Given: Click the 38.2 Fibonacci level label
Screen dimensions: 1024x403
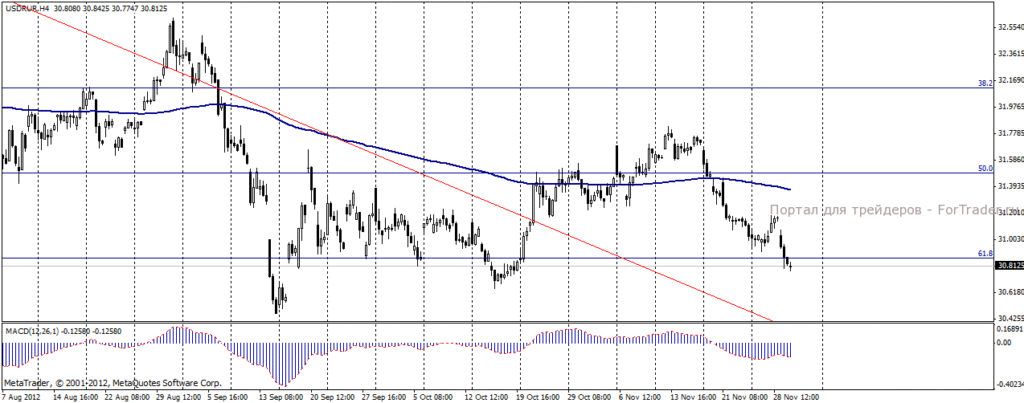Looking at the screenshot, I should coord(985,83).
